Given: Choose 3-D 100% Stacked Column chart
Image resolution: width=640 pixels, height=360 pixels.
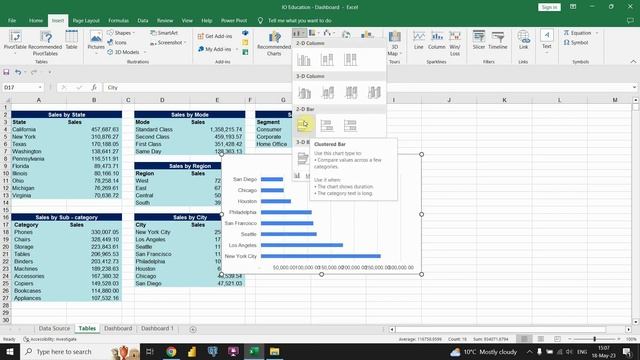Looking at the screenshot, I should click(351, 93).
